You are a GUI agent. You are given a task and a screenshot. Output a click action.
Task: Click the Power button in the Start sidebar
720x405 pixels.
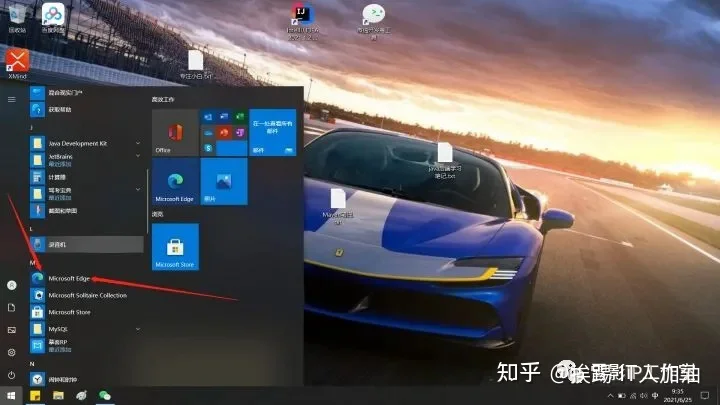pyautogui.click(x=11, y=375)
